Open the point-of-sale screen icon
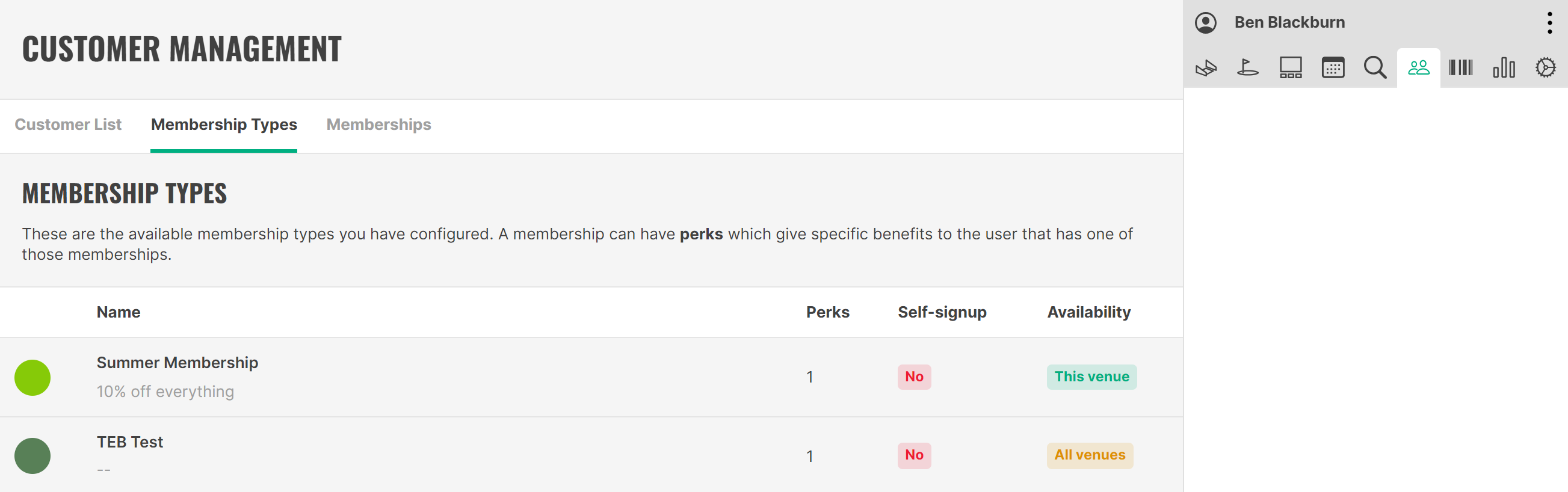This screenshot has height=492, width=1568. 1291,67
